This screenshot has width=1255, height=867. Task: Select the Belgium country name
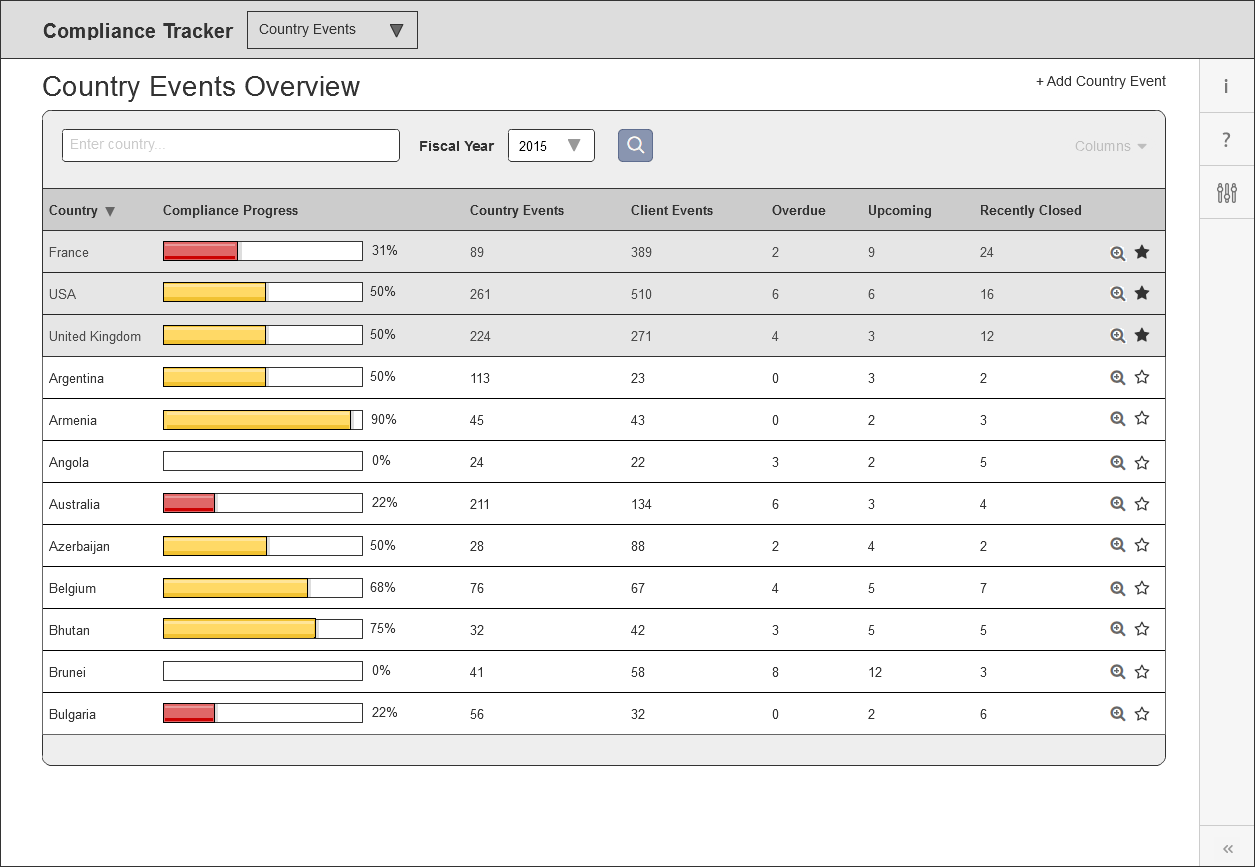pyautogui.click(x=72, y=588)
